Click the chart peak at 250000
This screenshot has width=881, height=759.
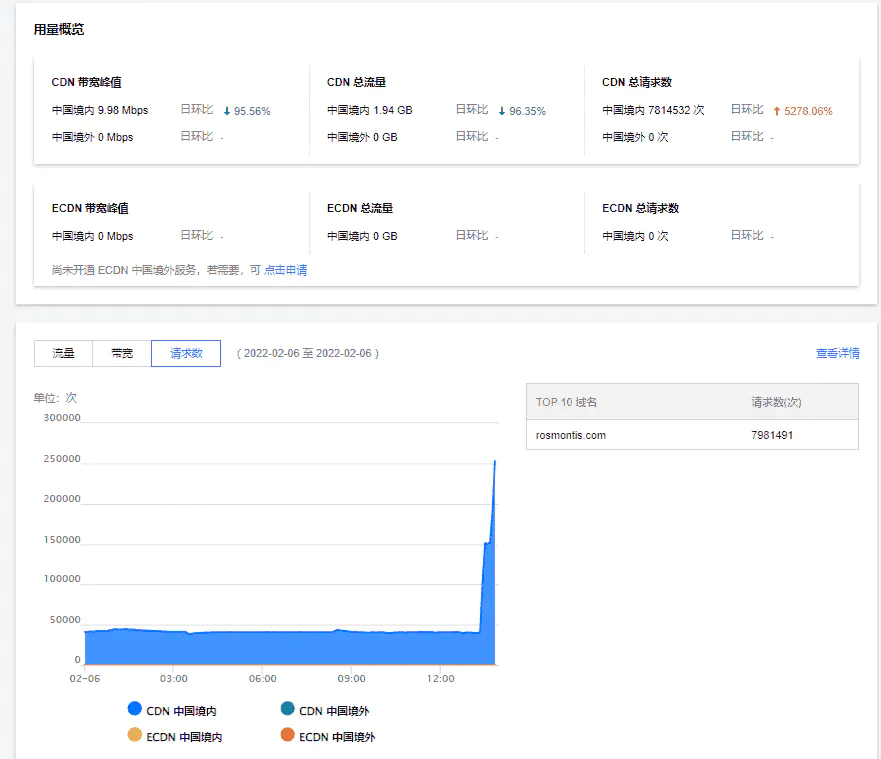pos(494,461)
